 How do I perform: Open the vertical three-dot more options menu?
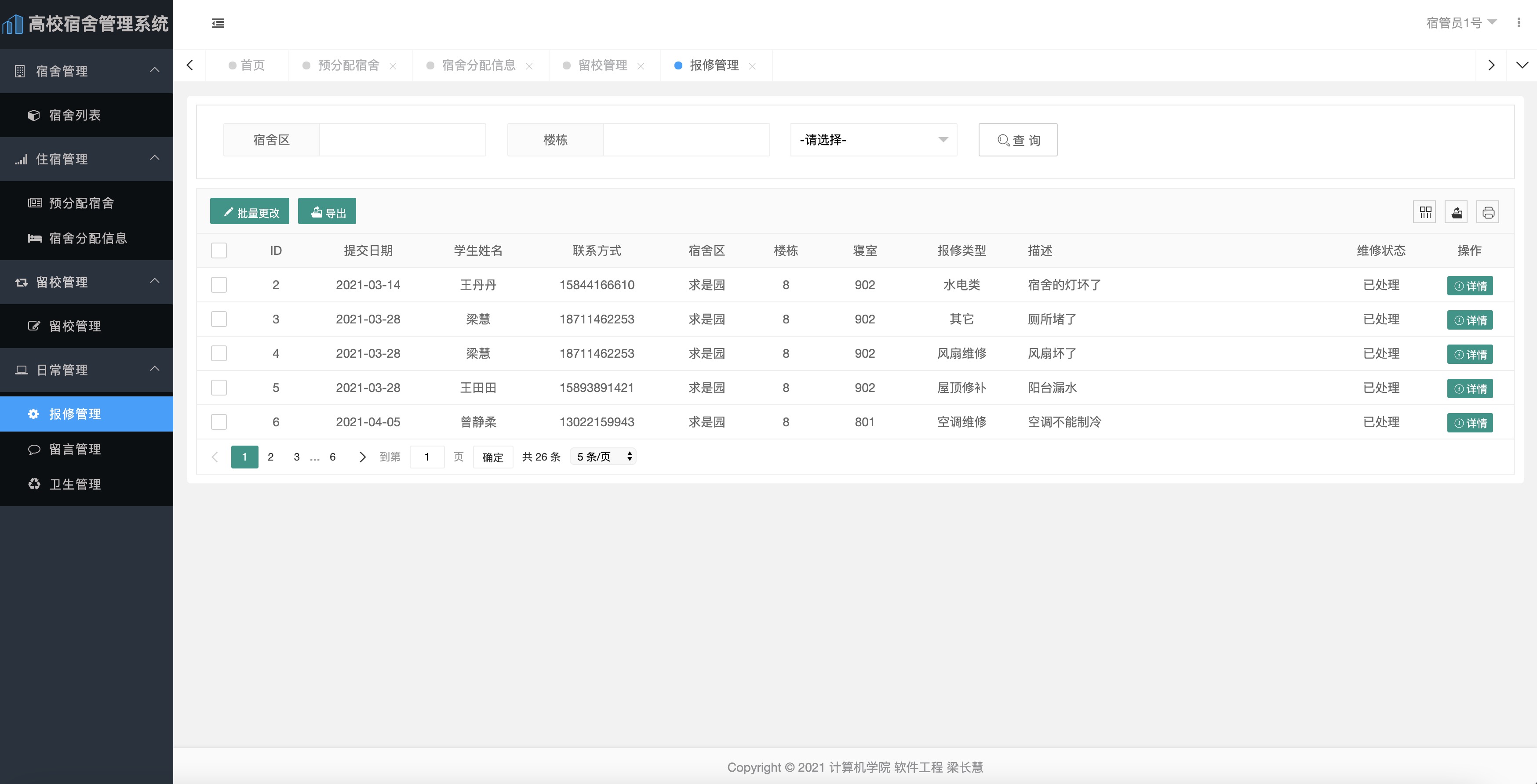coord(1519,23)
